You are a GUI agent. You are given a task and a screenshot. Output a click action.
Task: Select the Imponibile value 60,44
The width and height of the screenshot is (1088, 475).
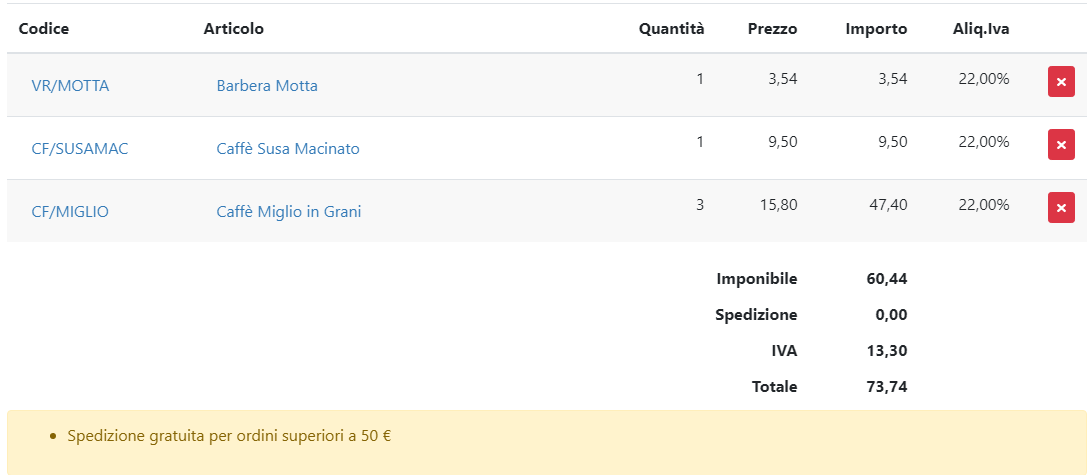pos(887,279)
